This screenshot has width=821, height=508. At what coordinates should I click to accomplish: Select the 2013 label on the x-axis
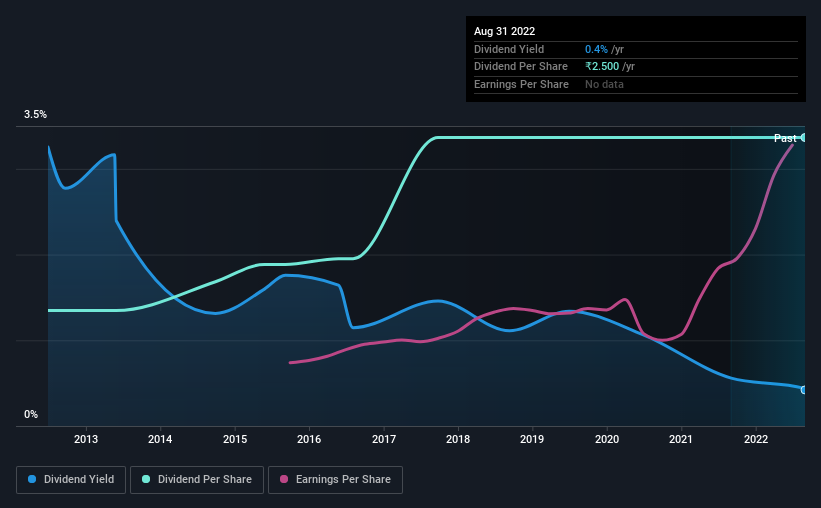[86, 439]
